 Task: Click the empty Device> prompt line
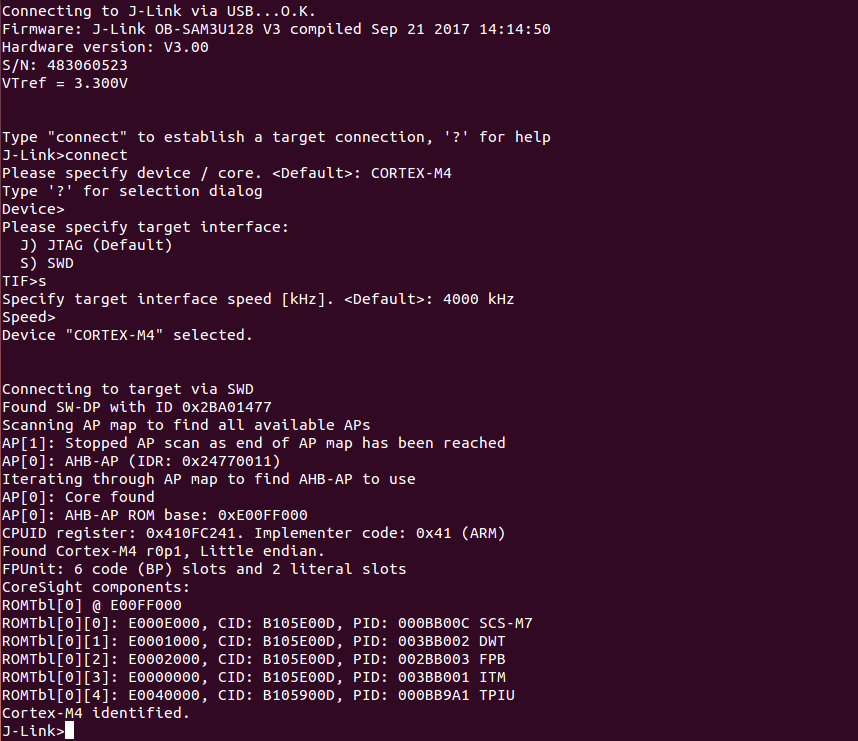(33, 209)
